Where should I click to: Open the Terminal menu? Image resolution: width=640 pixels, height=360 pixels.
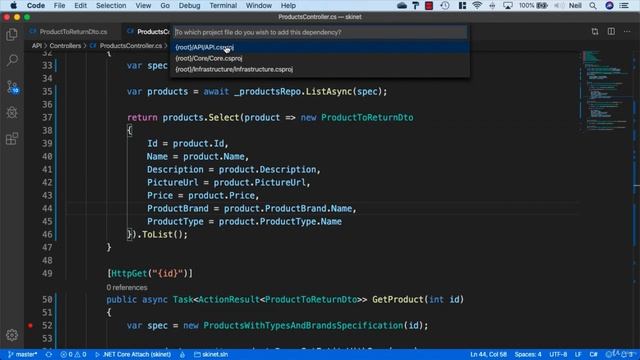point(223,5)
